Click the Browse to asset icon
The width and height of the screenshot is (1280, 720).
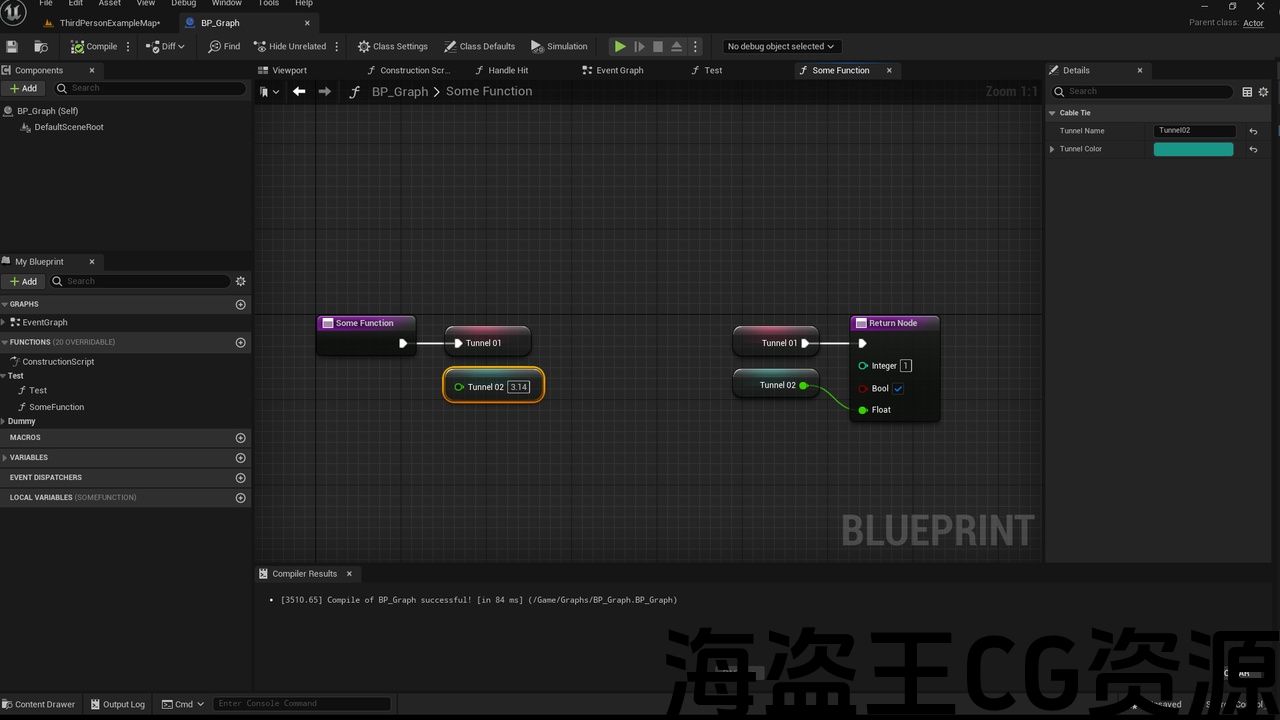(x=41, y=46)
